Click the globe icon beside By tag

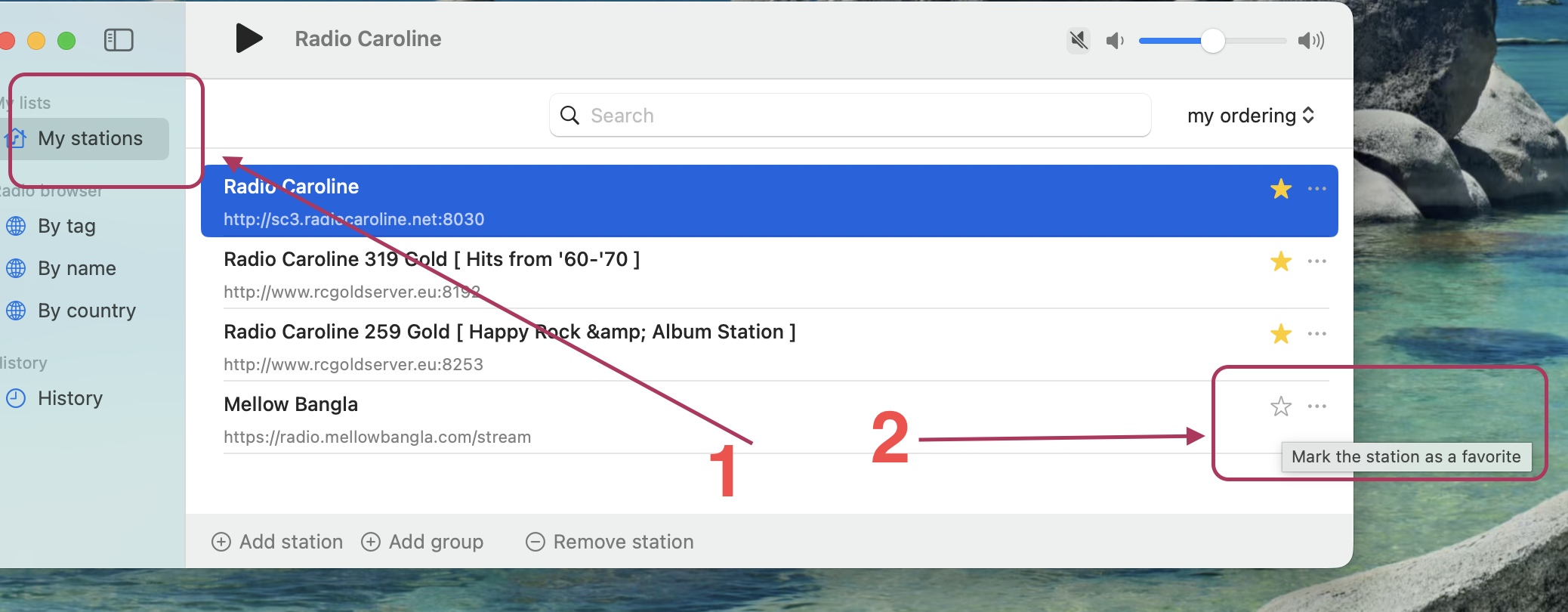pos(16,226)
